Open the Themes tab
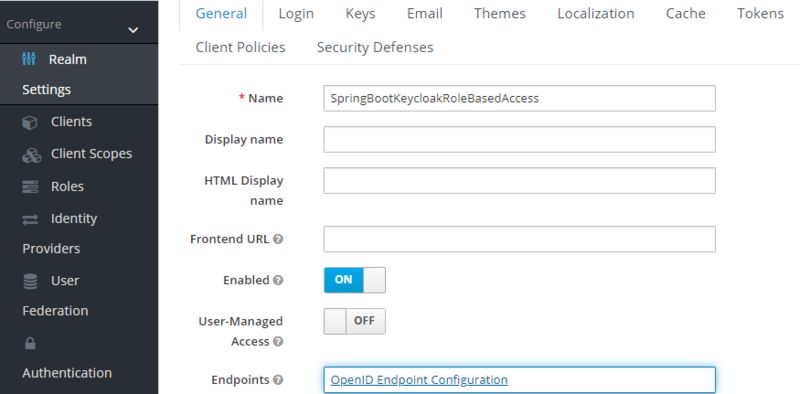 499,14
